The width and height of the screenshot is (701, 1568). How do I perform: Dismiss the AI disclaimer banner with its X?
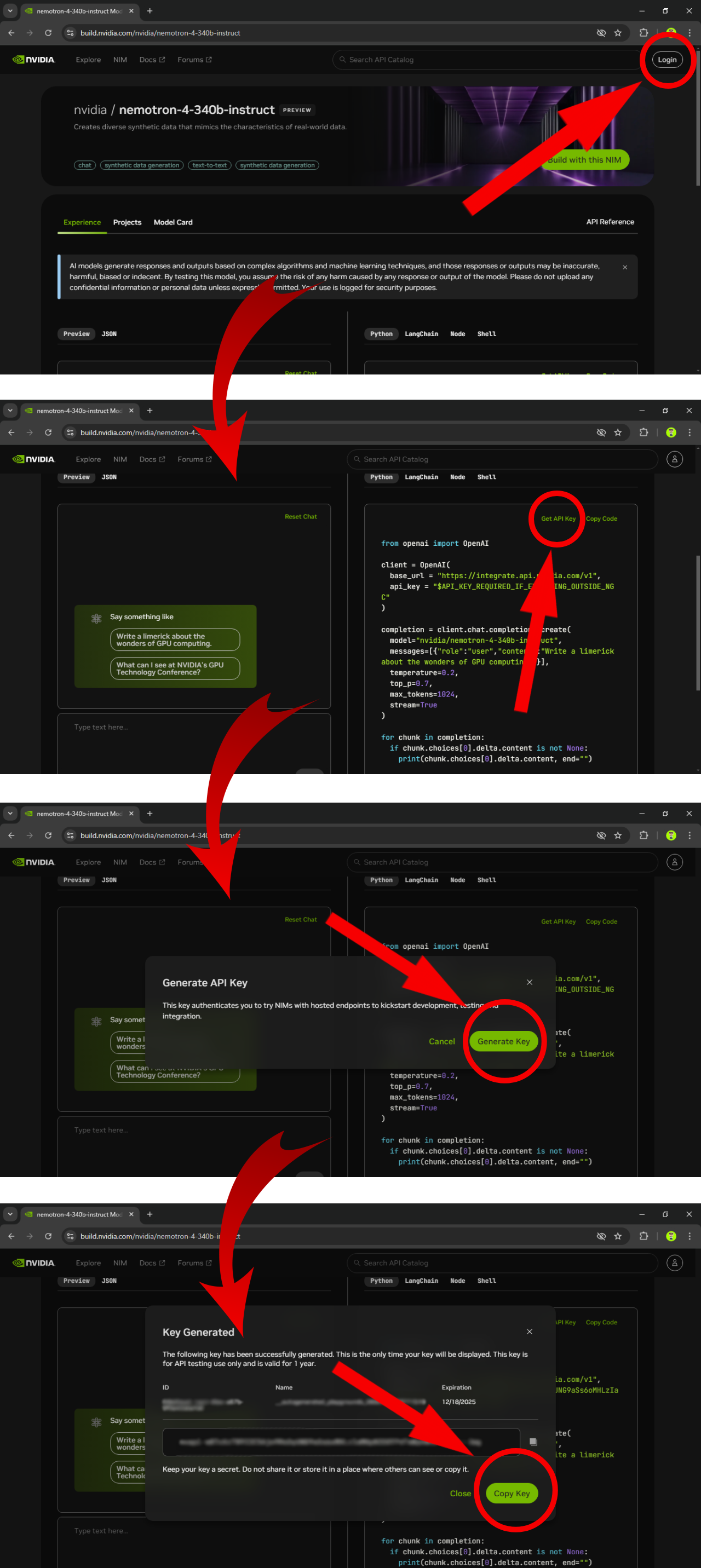[x=624, y=267]
